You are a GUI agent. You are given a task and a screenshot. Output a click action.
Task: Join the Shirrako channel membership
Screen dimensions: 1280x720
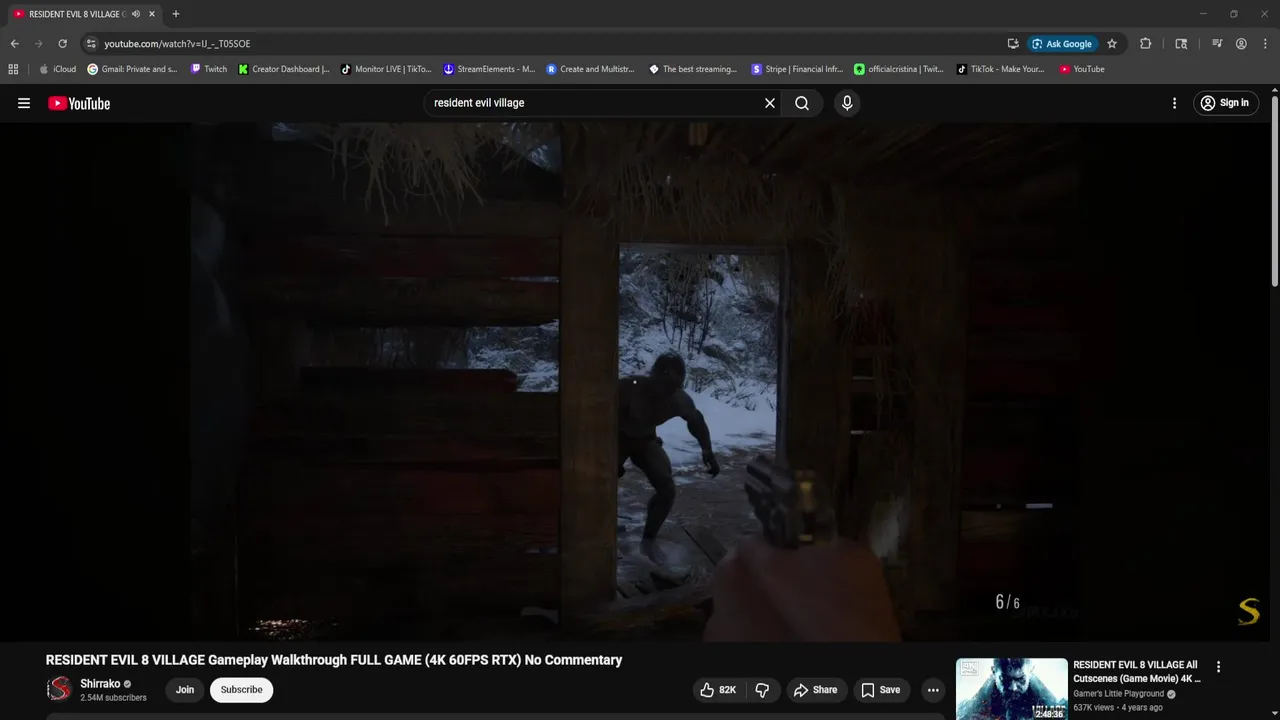185,690
